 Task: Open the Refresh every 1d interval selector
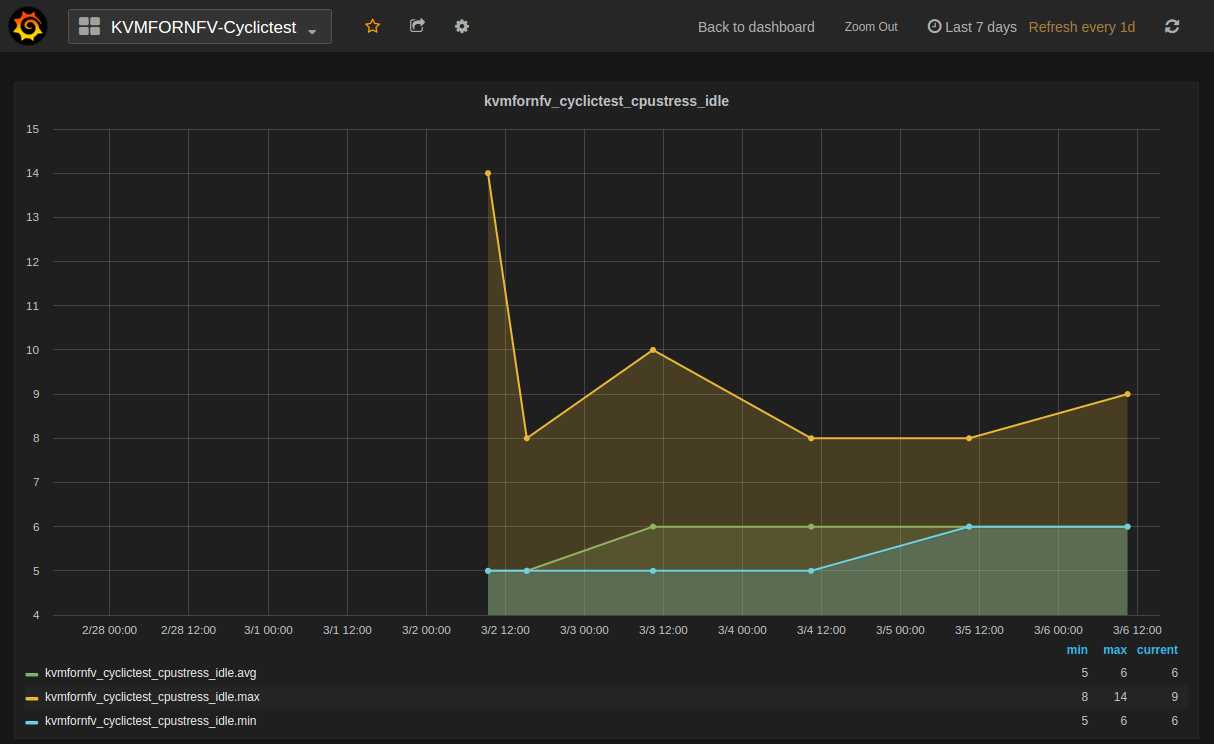coord(1081,27)
